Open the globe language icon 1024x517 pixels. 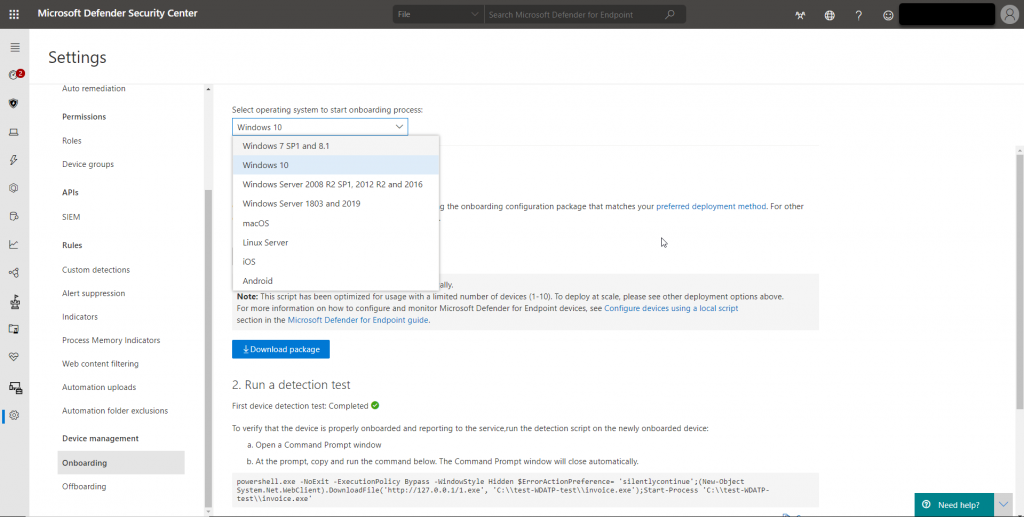(829, 15)
